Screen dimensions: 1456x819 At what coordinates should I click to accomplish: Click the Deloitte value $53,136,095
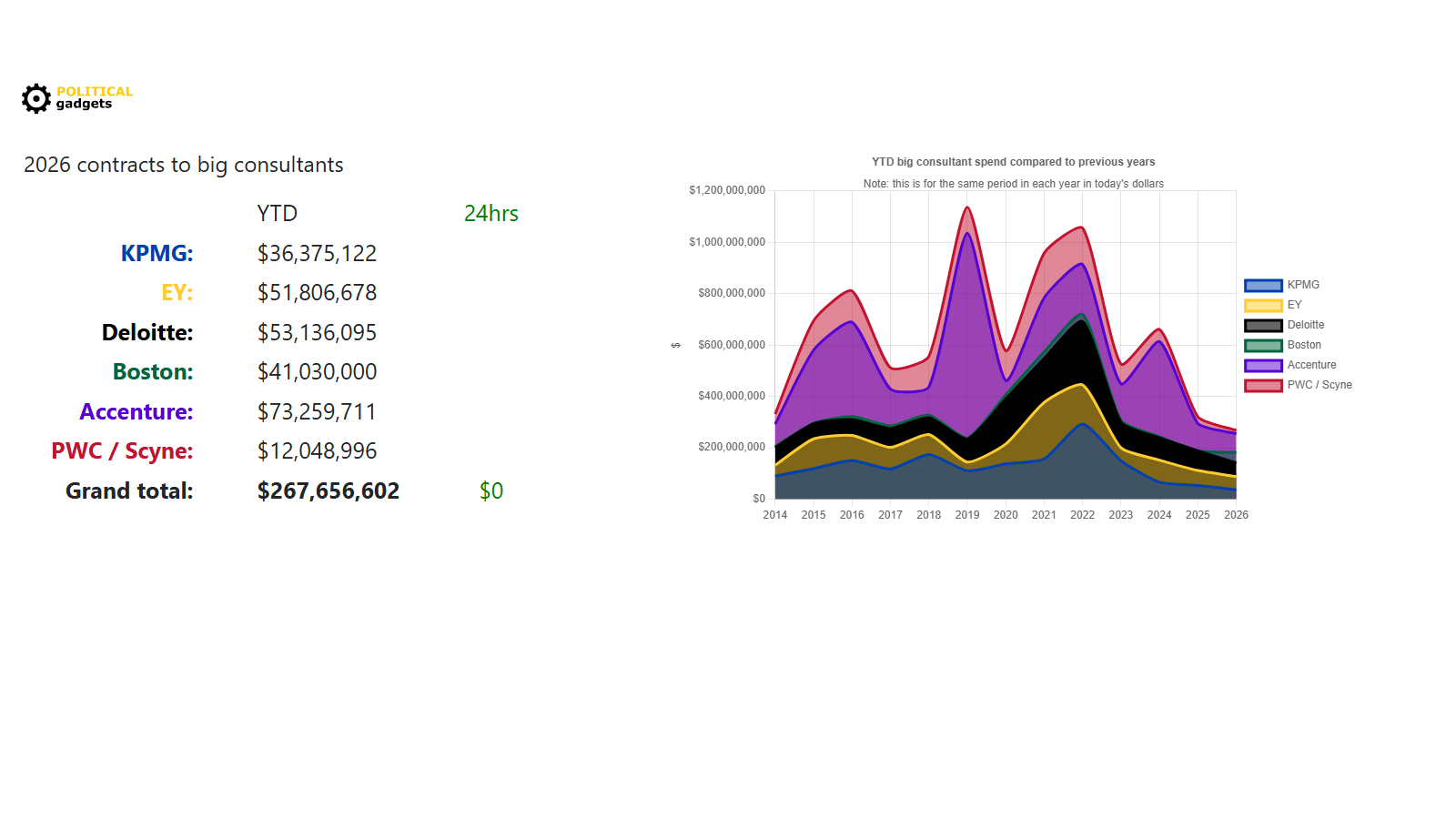coord(317,332)
